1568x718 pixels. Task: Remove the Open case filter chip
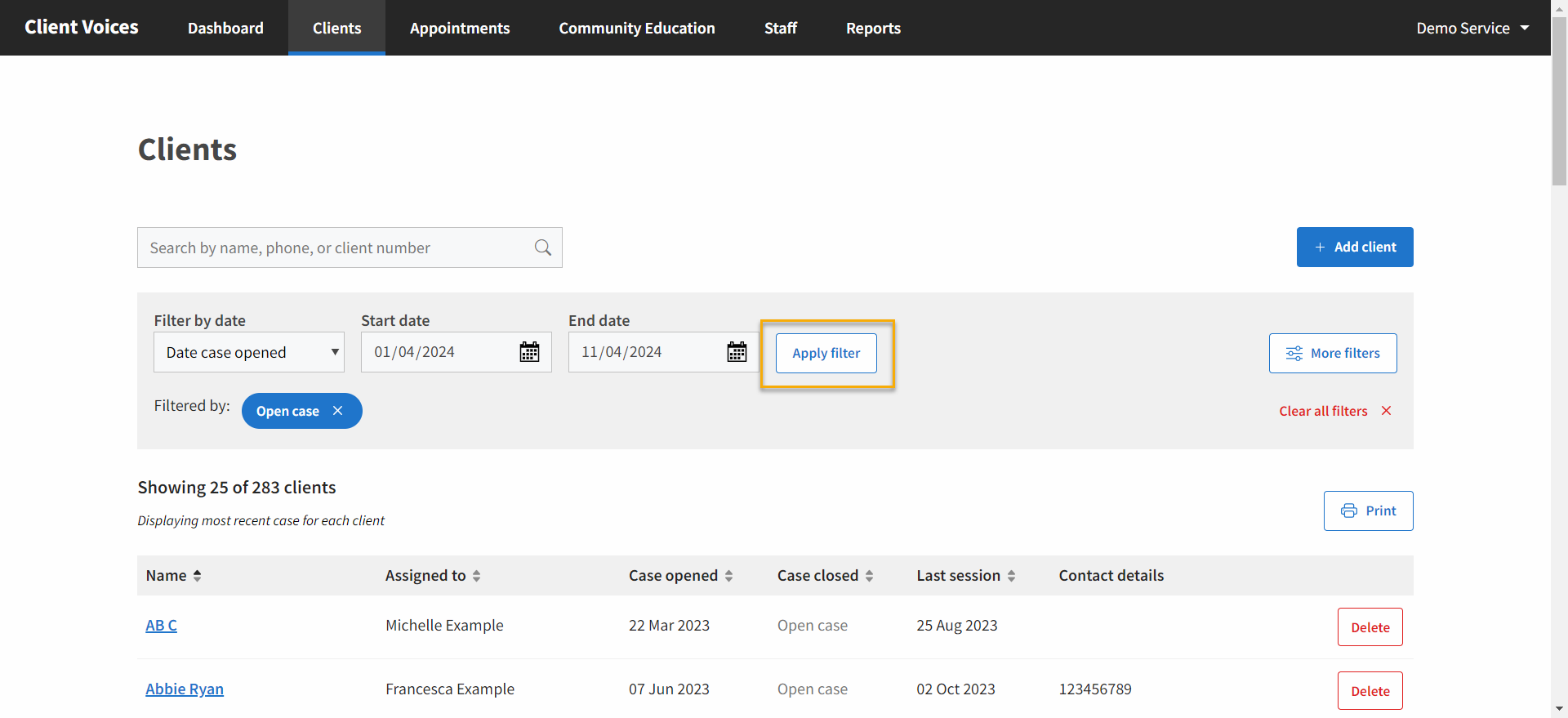338,411
